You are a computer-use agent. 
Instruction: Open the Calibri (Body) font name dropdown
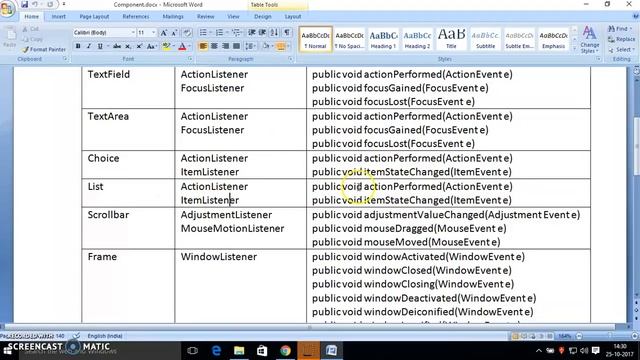coord(133,33)
